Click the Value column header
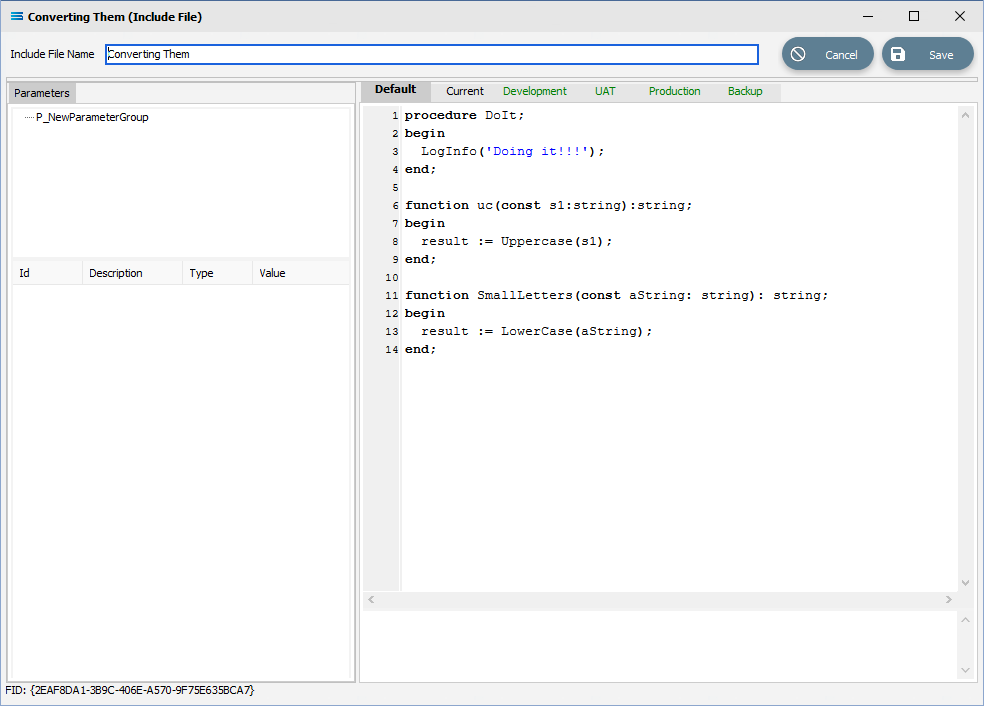This screenshot has height=706, width=984. 301,273
